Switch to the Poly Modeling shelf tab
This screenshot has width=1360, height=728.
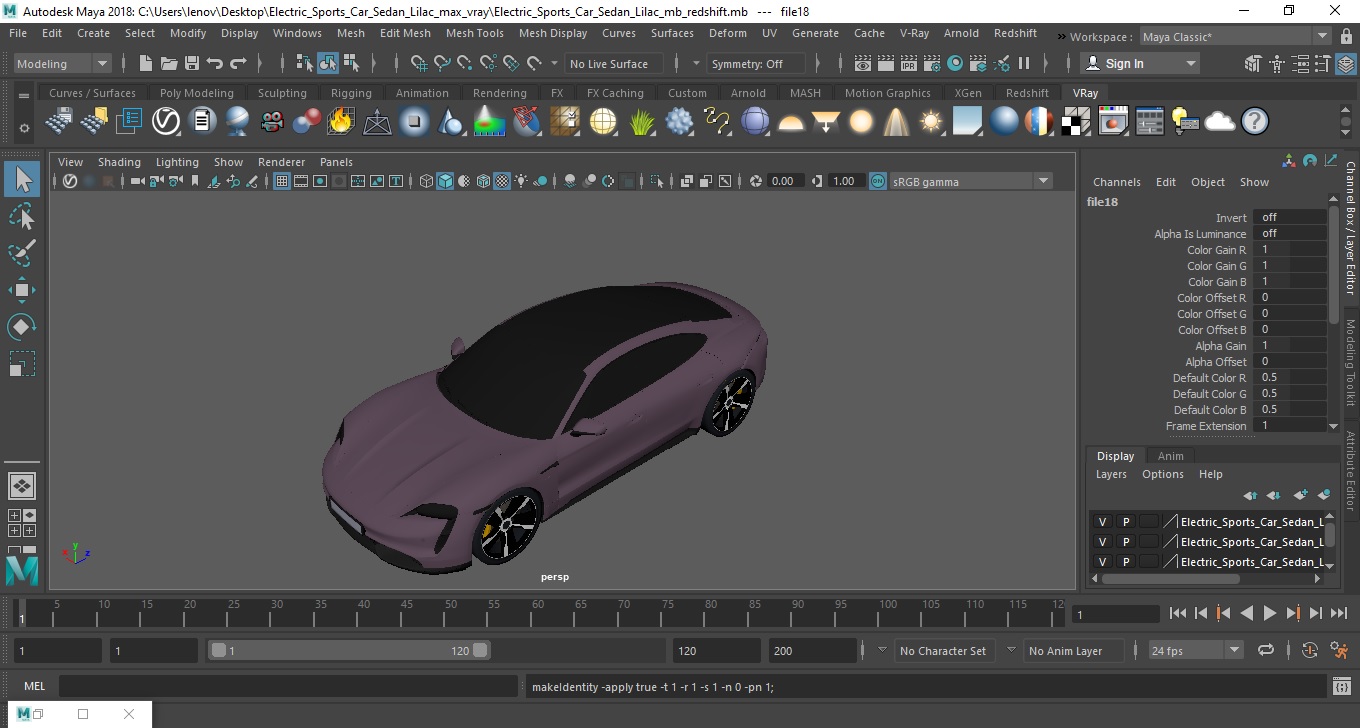tap(197, 93)
